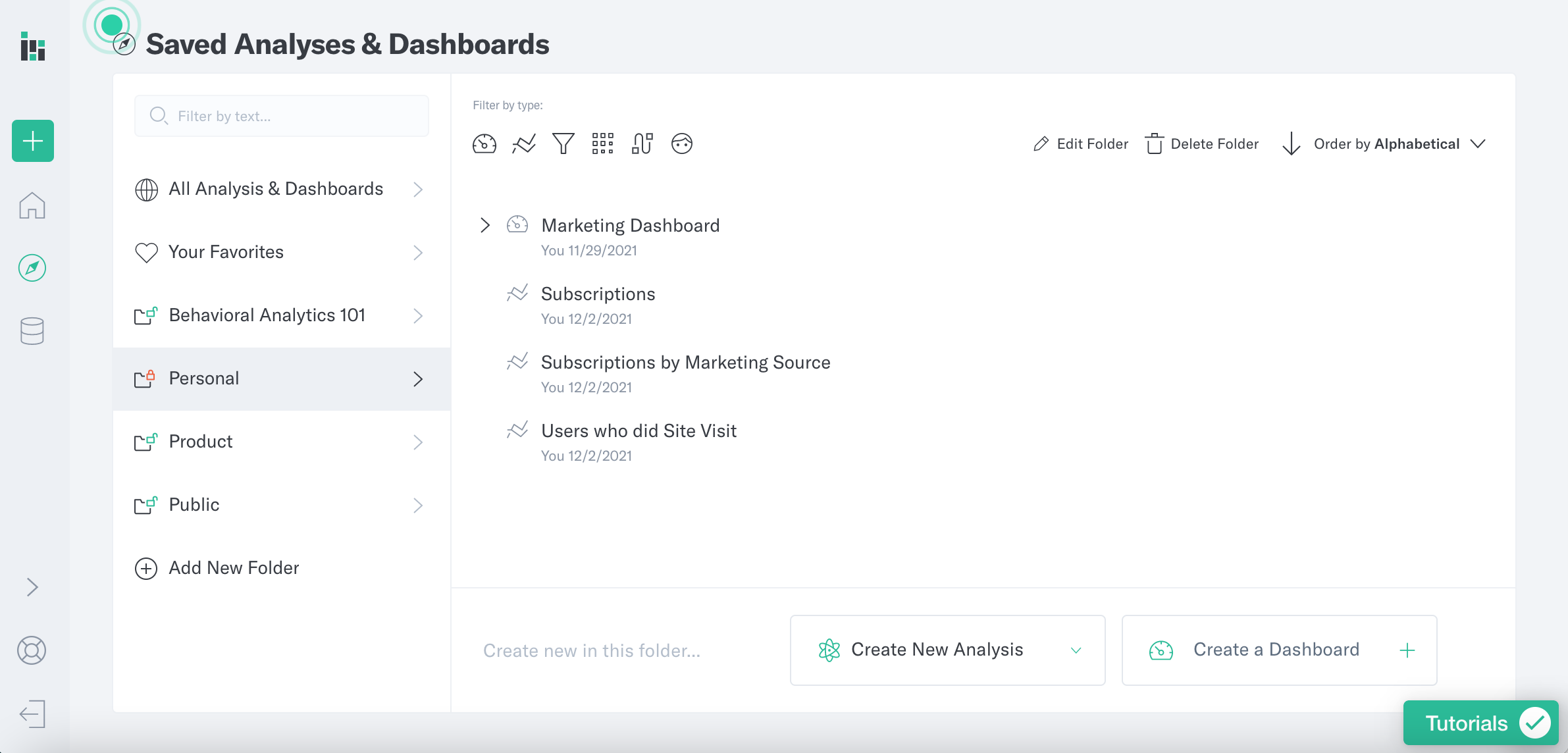The image size is (1568, 753).
Task: Click the Indicative logo icon
Action: (x=32, y=46)
